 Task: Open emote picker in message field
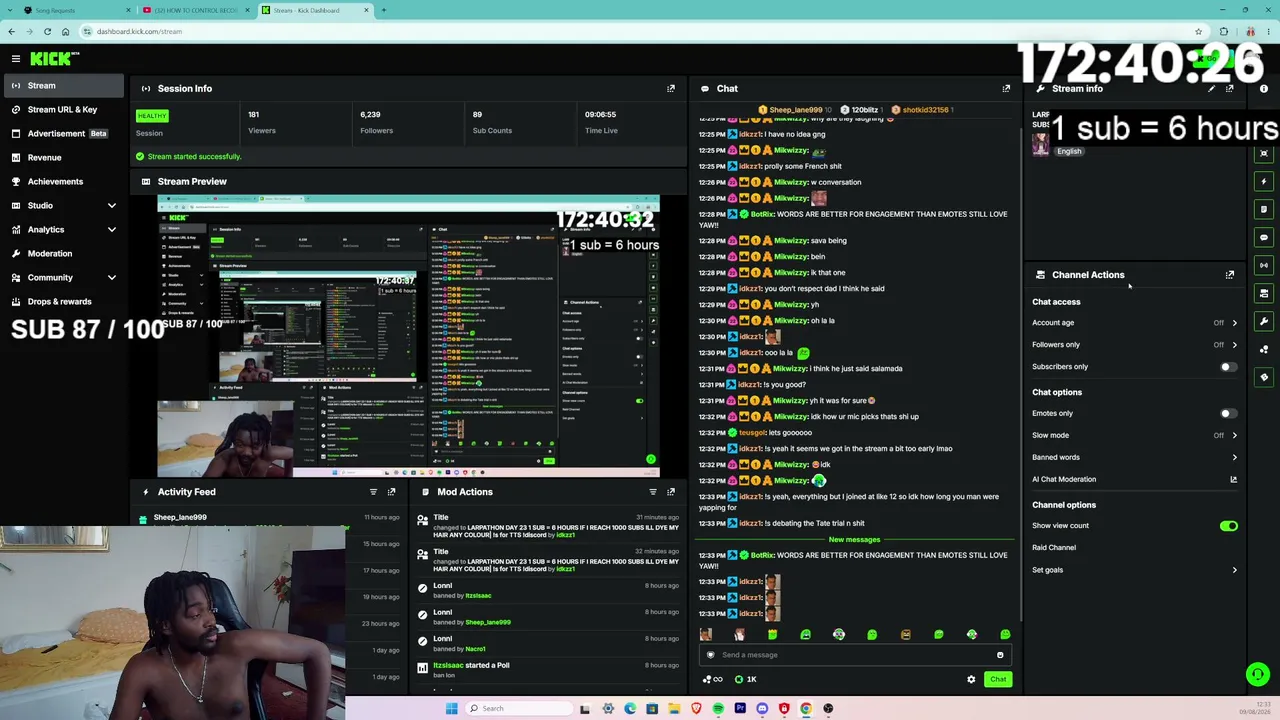[1000, 655]
